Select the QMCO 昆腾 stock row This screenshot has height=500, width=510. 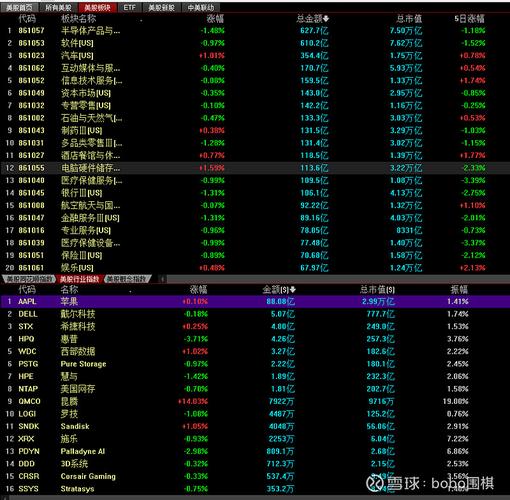(255, 401)
